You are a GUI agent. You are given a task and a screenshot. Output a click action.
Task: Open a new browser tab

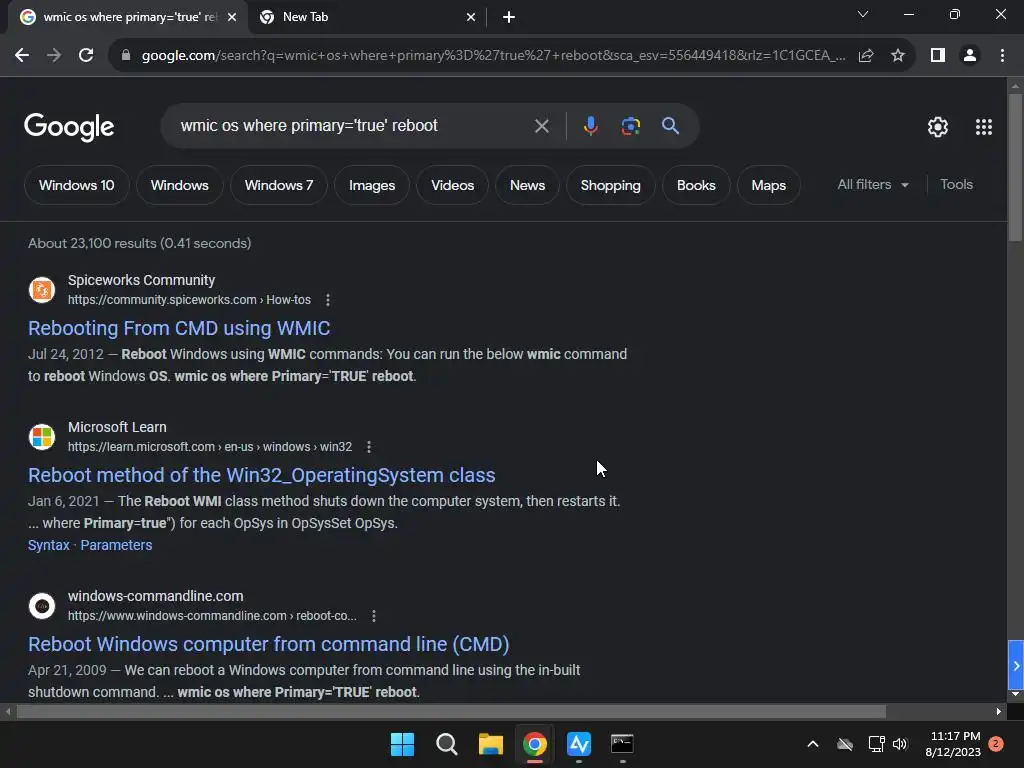pyautogui.click(x=509, y=17)
